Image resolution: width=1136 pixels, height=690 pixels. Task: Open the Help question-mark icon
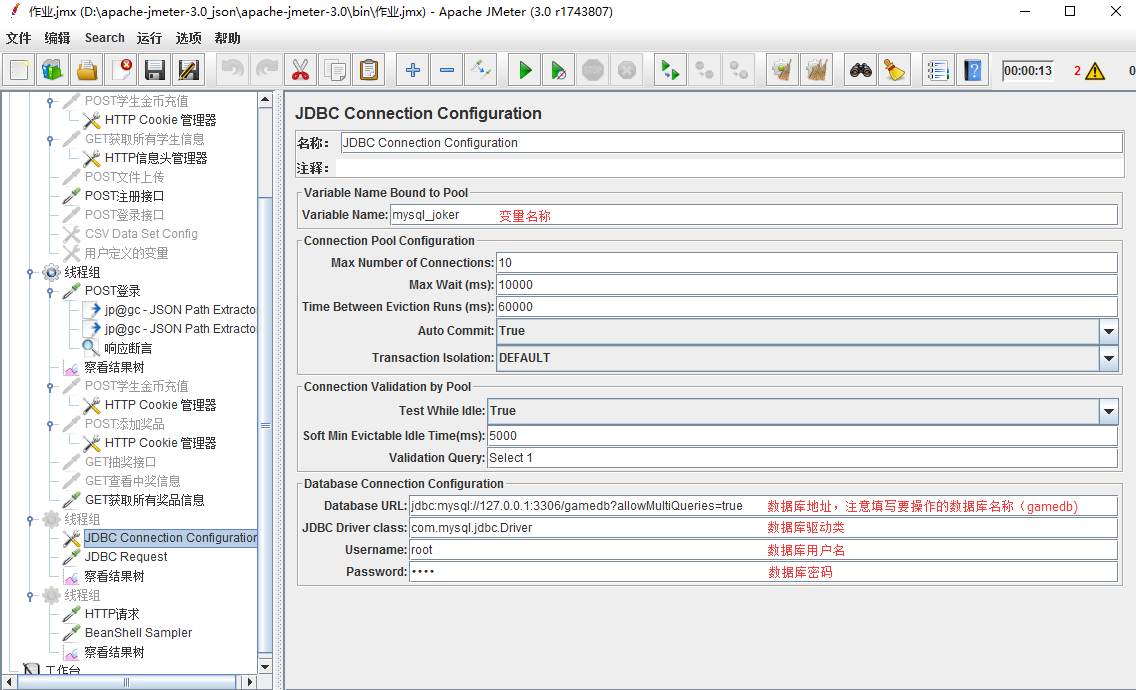point(972,70)
